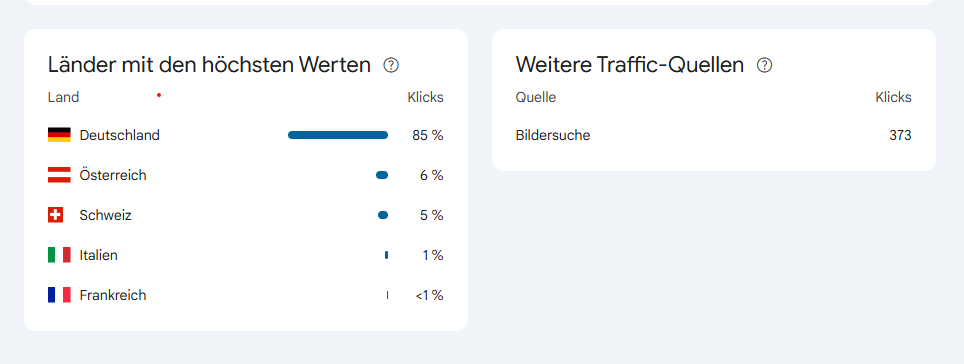Click the French flag icon
The image size is (964, 364).
[59, 295]
